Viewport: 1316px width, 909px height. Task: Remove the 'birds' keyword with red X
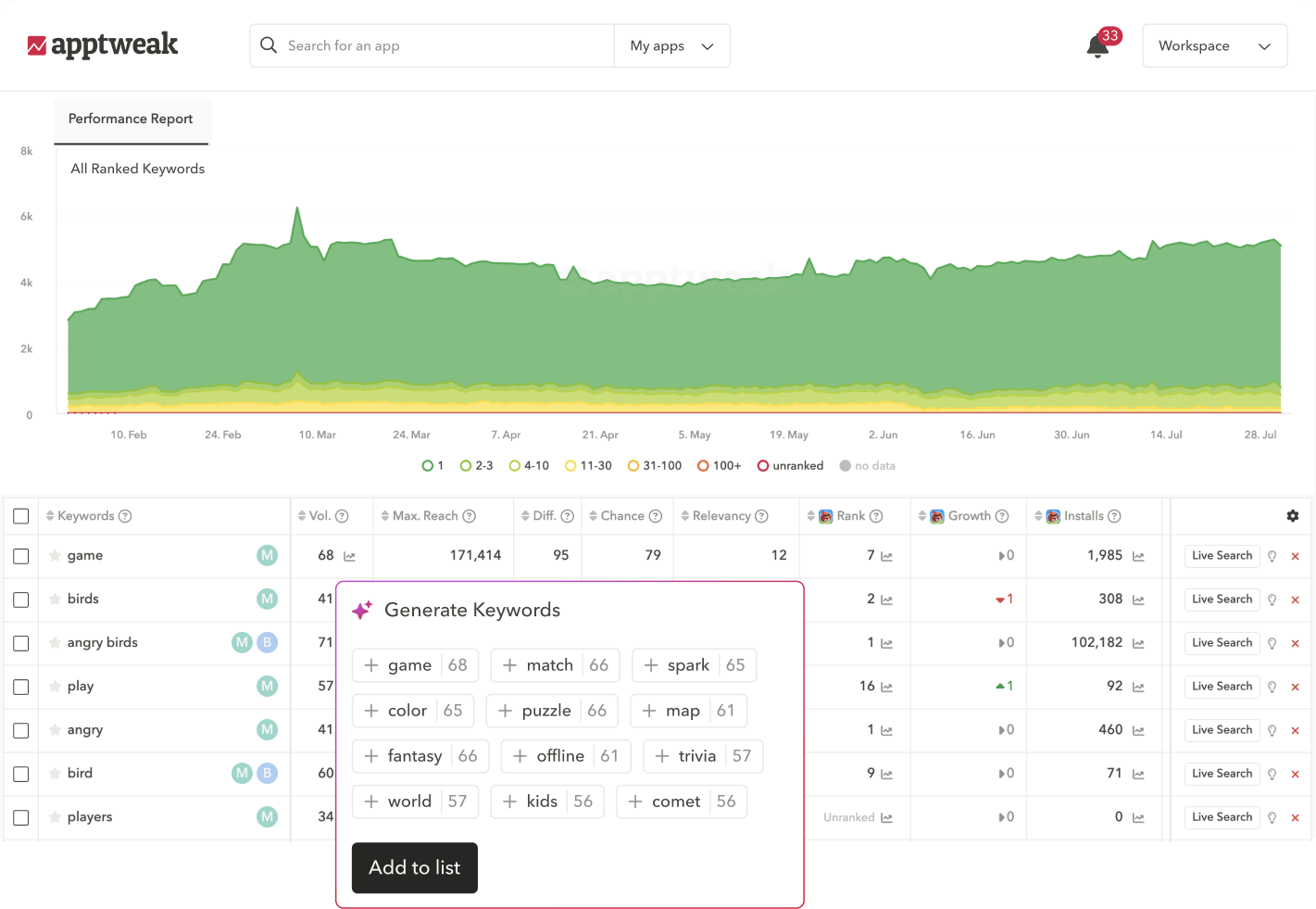(1295, 600)
